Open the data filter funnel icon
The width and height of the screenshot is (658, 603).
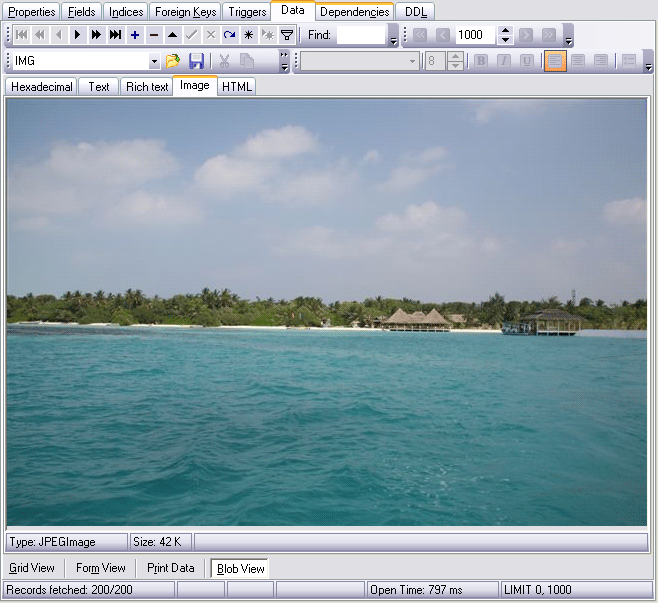[x=286, y=35]
